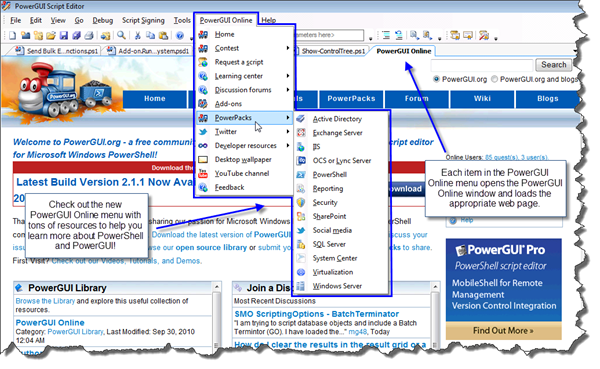Click the Print toolbar icon
The image size is (600, 369).
(x=89, y=36)
